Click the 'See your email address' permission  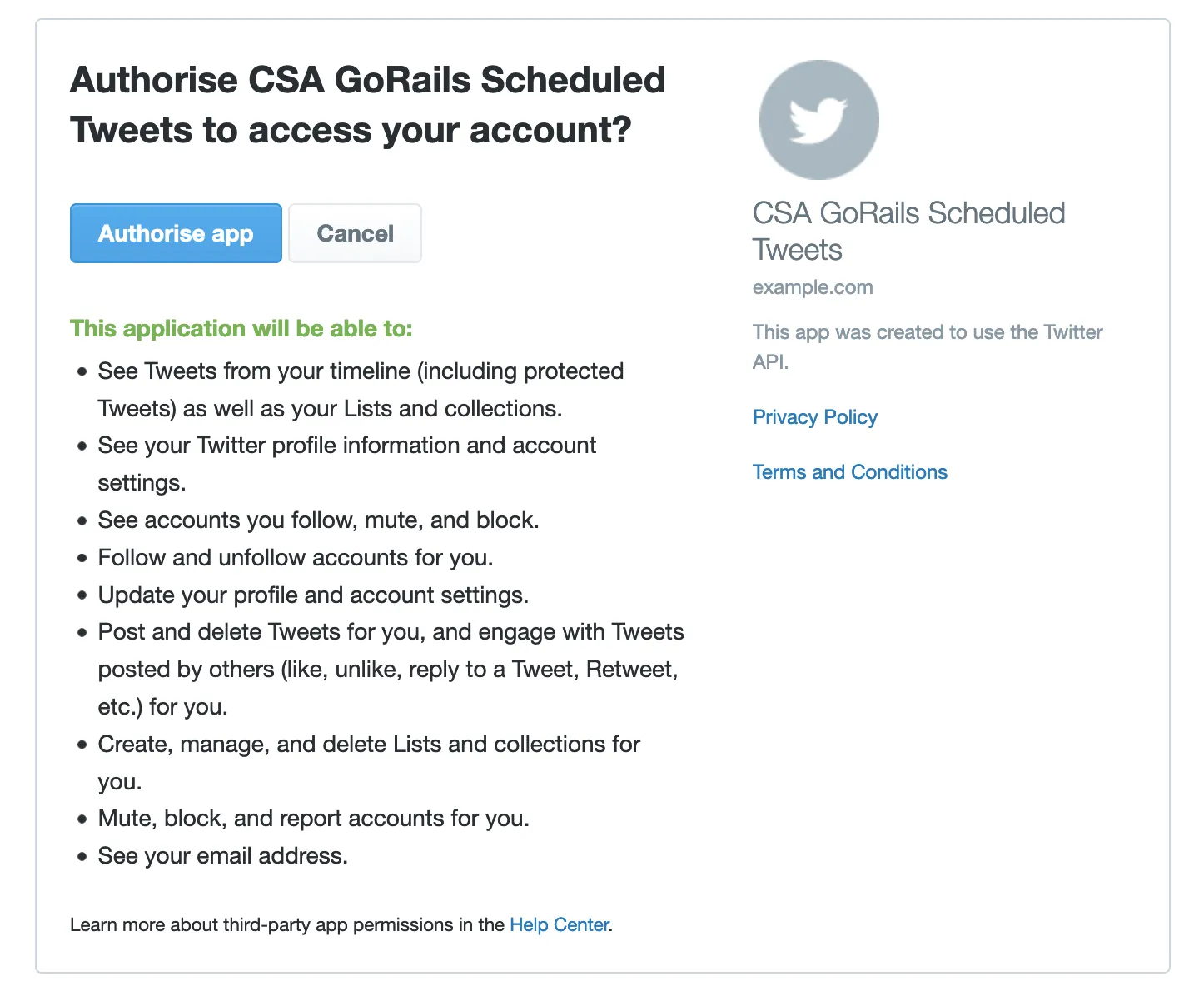[222, 856]
